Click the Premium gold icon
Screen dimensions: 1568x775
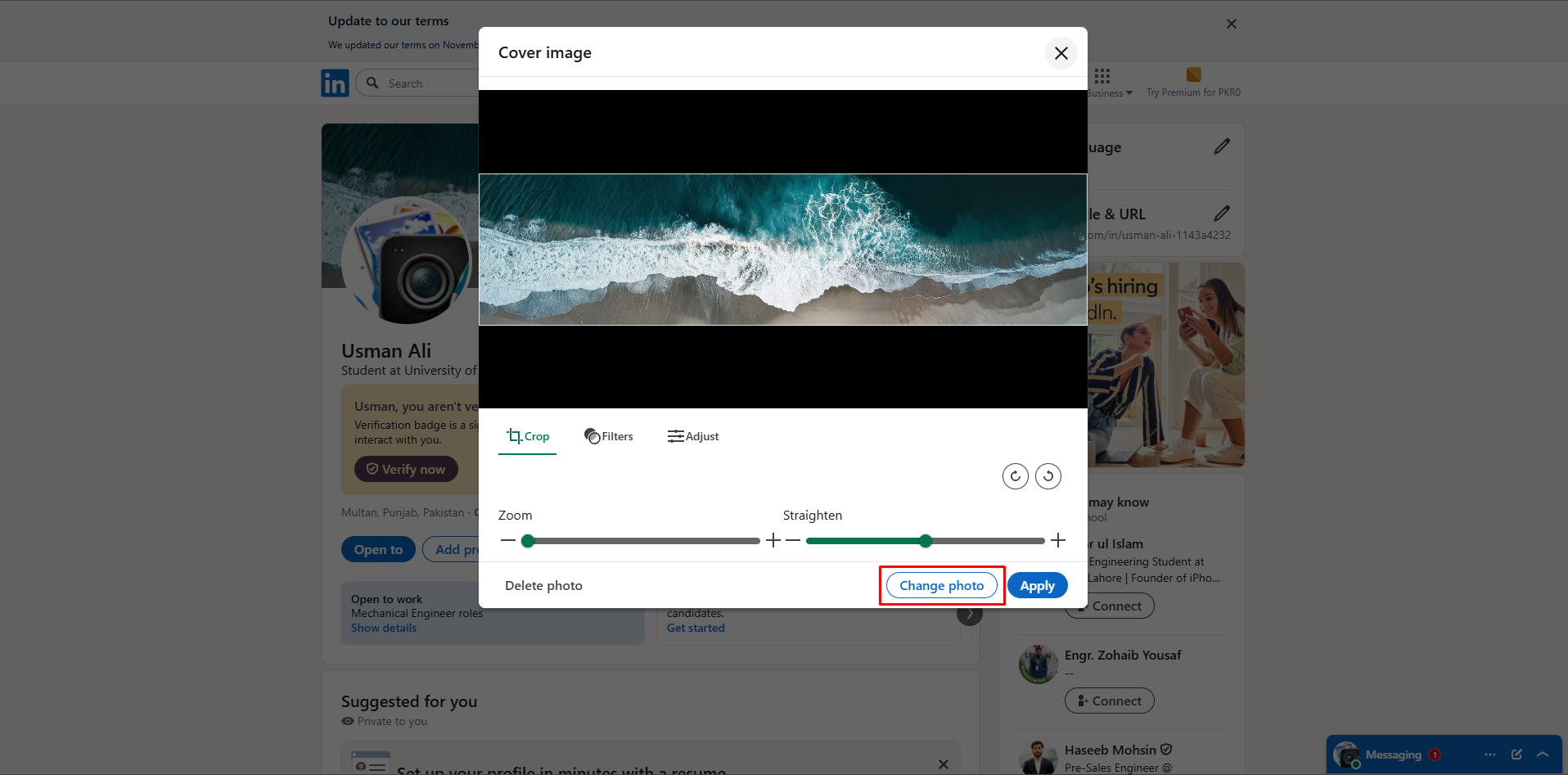click(x=1194, y=74)
